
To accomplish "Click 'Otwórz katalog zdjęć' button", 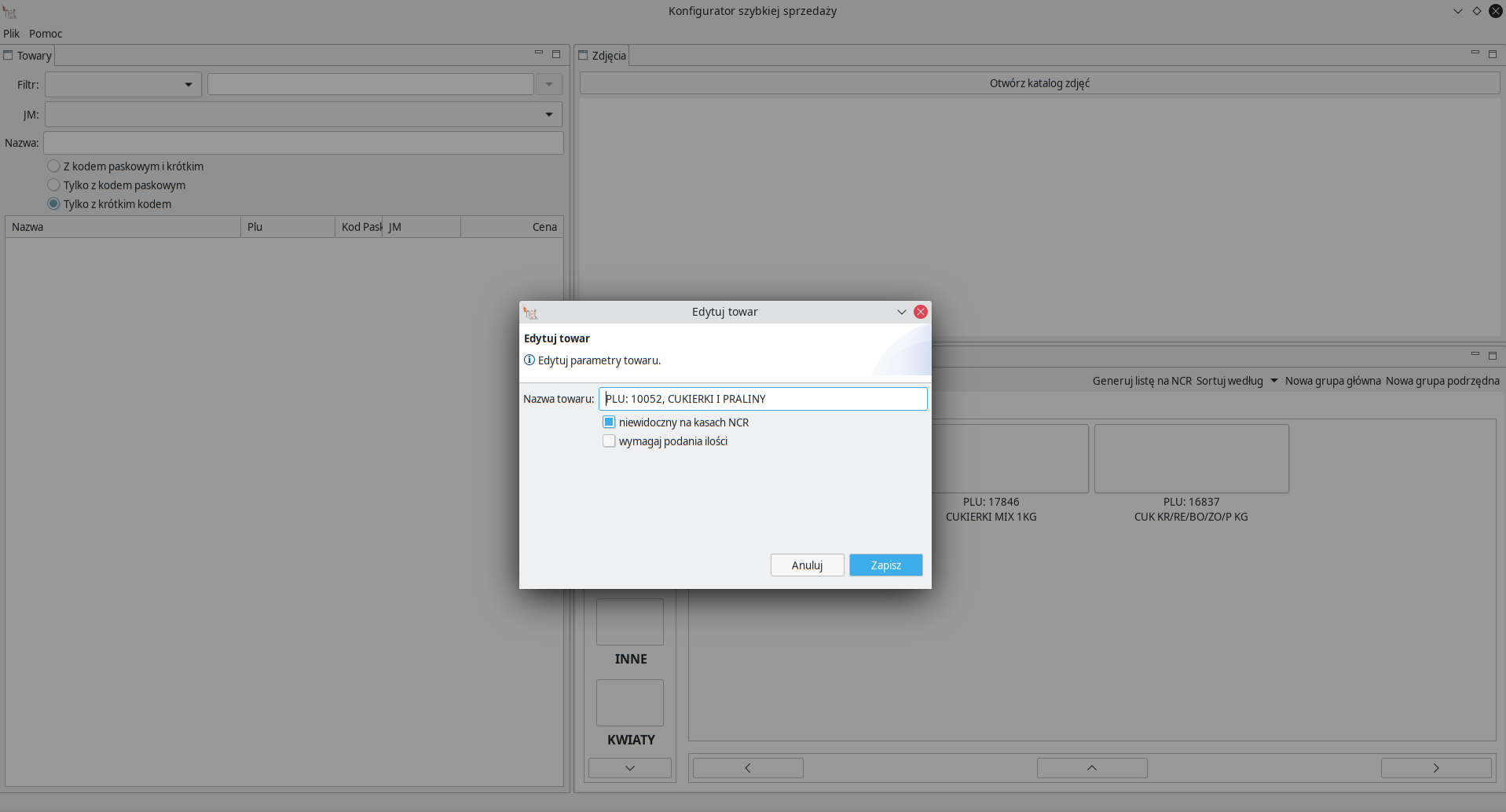I will pos(1039,83).
